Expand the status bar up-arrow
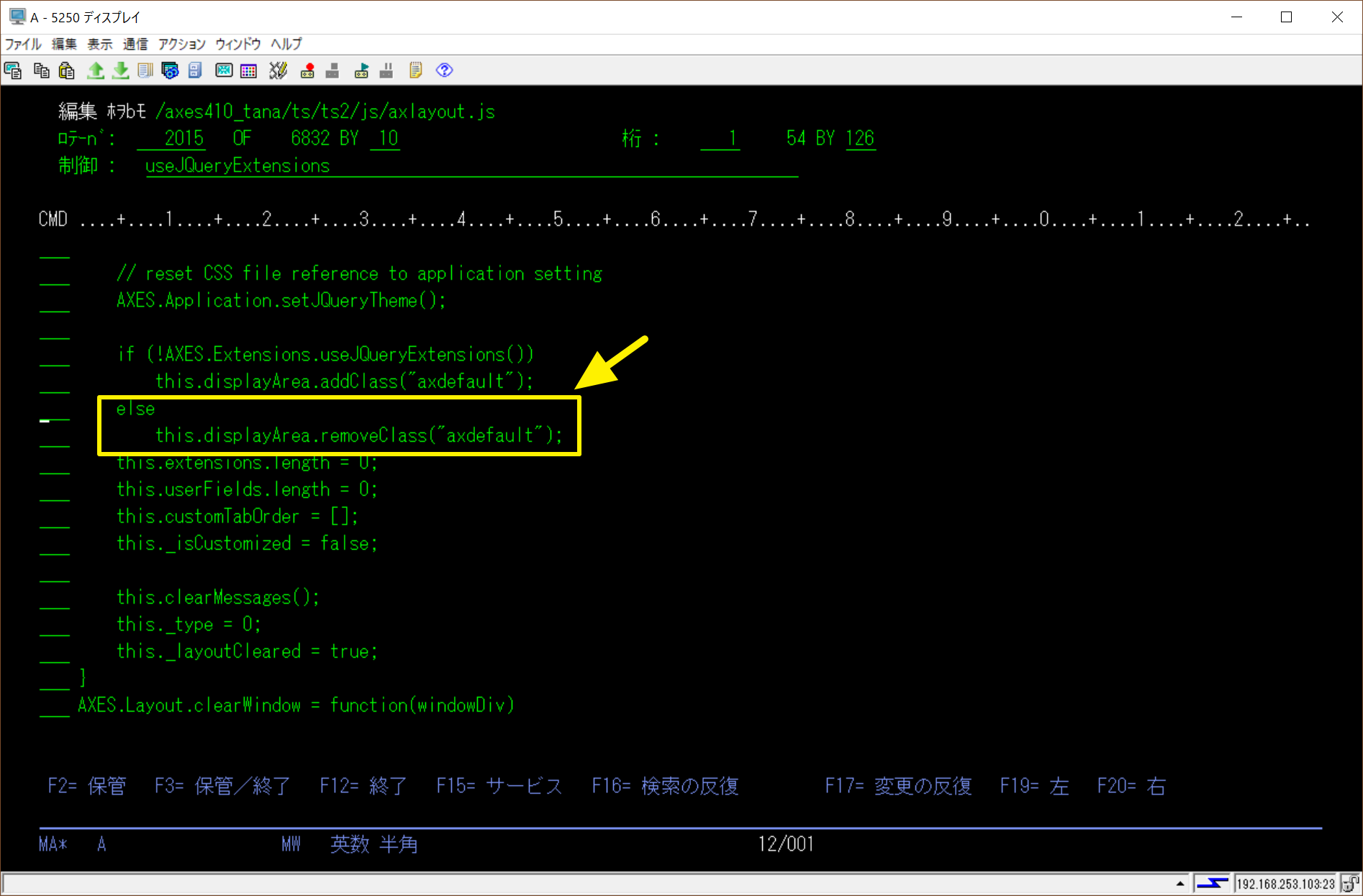The width and height of the screenshot is (1363, 896). [1180, 883]
